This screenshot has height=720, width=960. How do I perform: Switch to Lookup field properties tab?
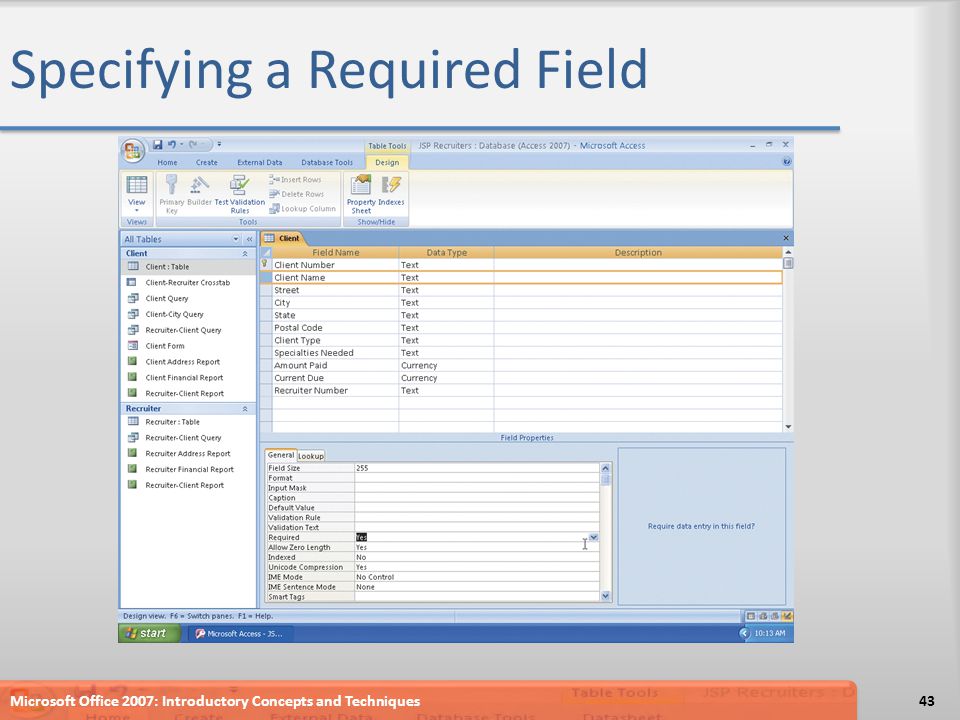311,456
